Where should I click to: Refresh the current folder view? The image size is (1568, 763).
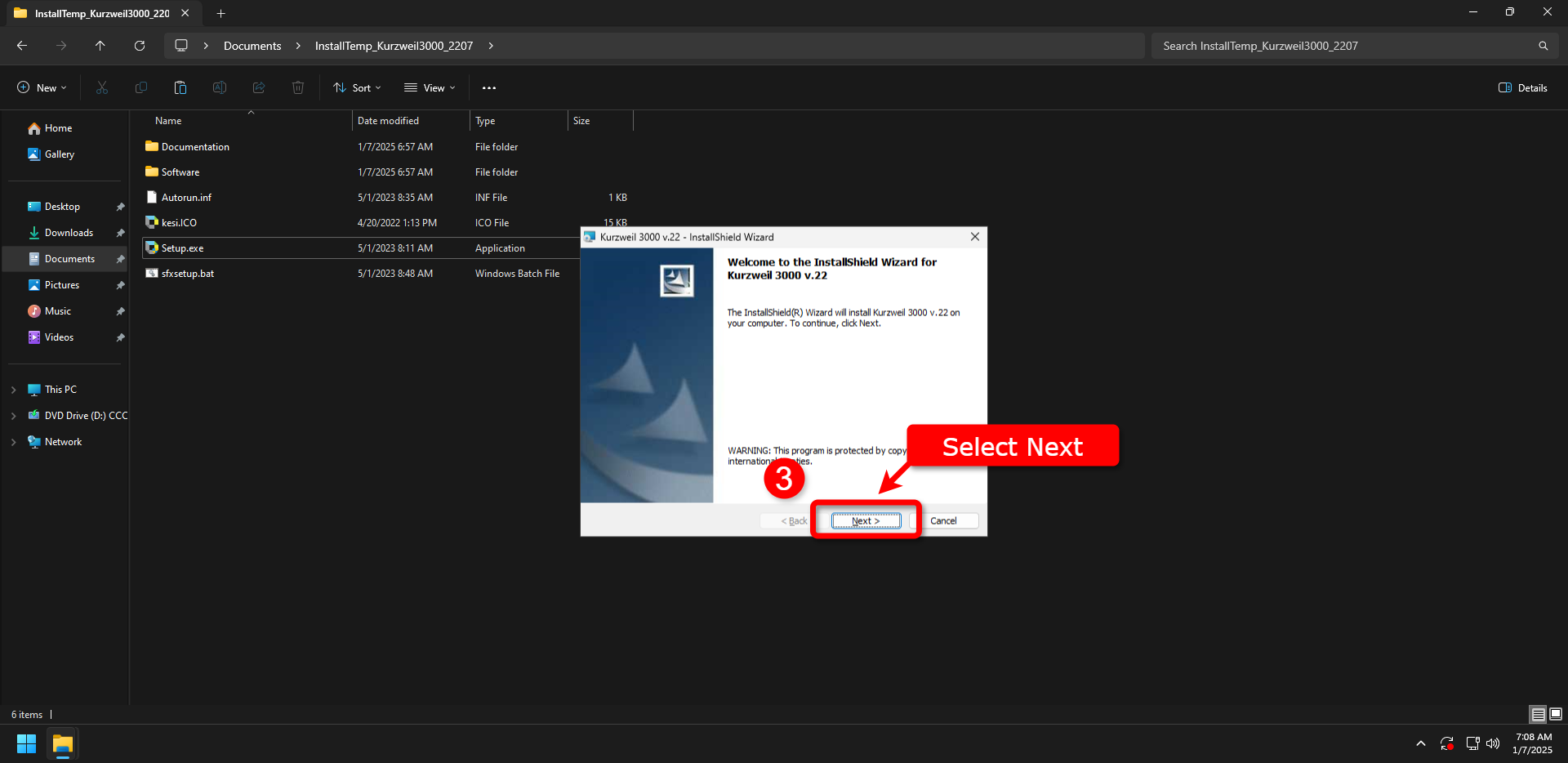click(140, 46)
